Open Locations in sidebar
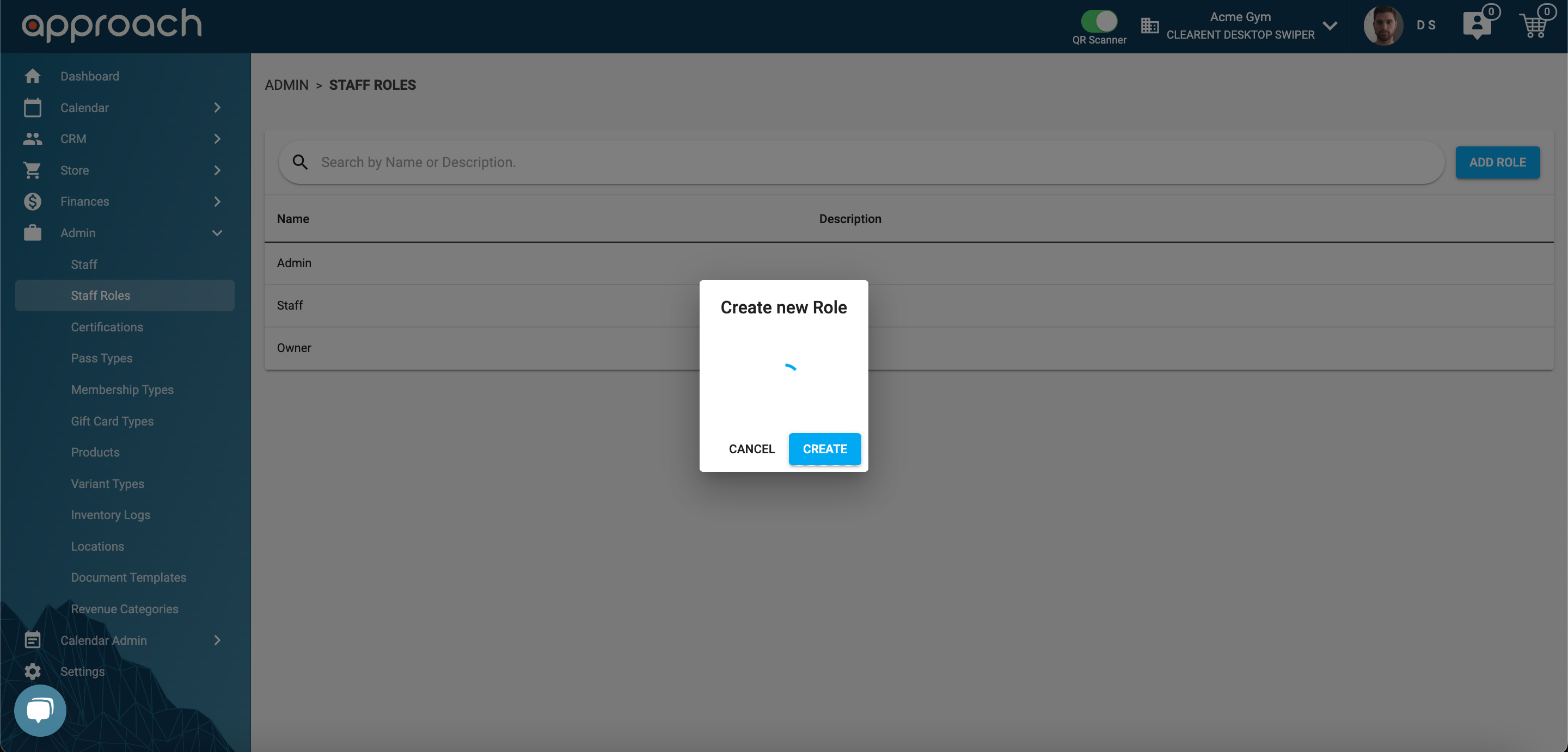 [97, 546]
